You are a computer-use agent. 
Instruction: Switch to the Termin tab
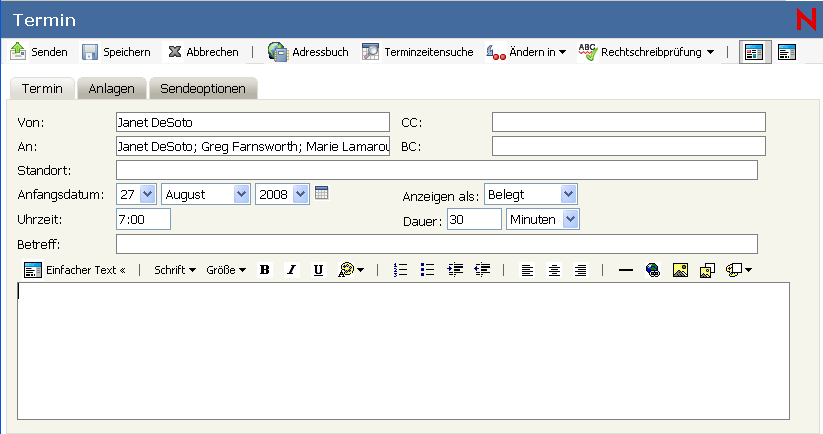coord(42,89)
